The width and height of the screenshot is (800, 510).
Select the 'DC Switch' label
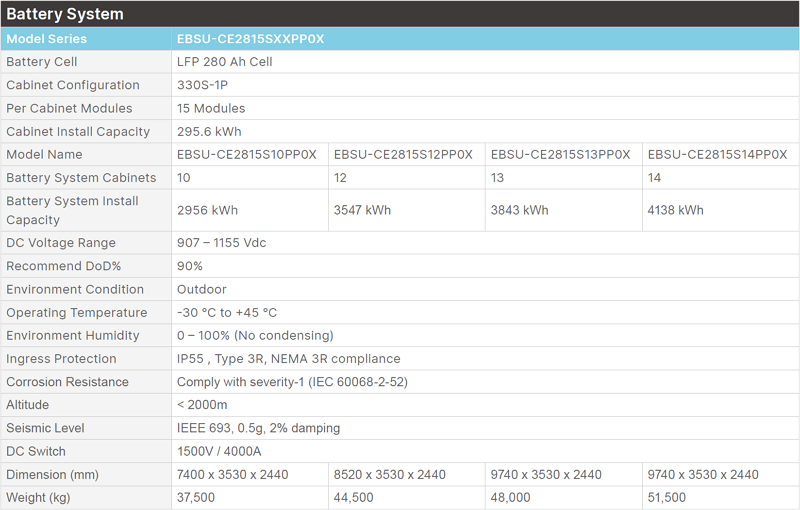(x=36, y=451)
